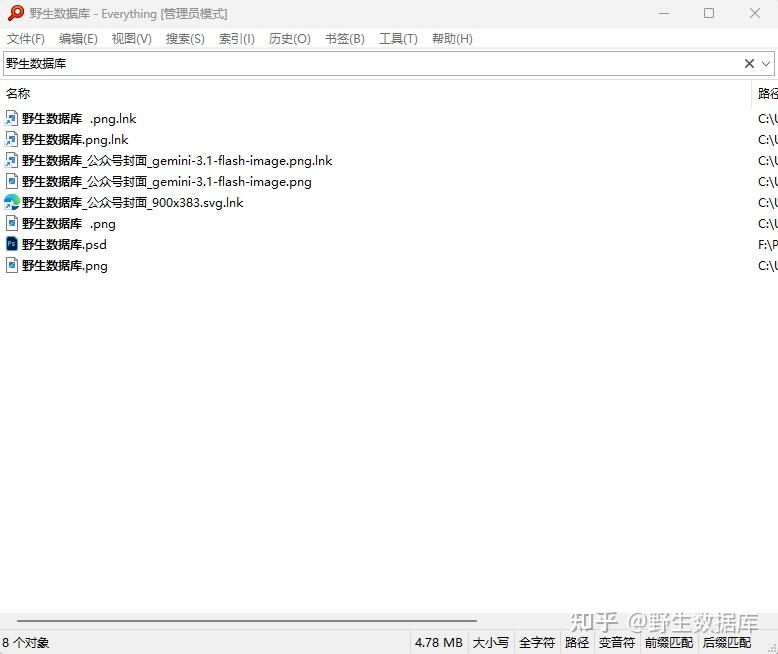Screen dimensions: 778x654
Task: Click the horizontal scrollbar thumb
Action: (x=247, y=620)
